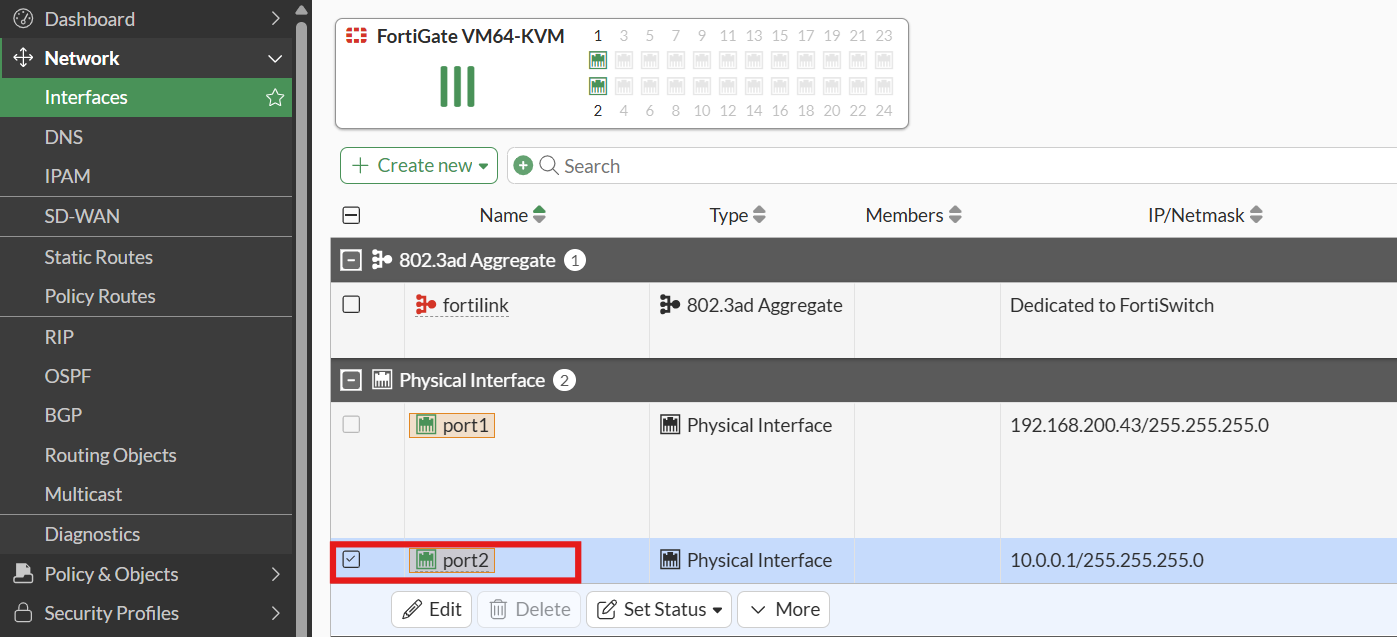Click the search magnifier icon
This screenshot has width=1397, height=637.
(x=549, y=165)
